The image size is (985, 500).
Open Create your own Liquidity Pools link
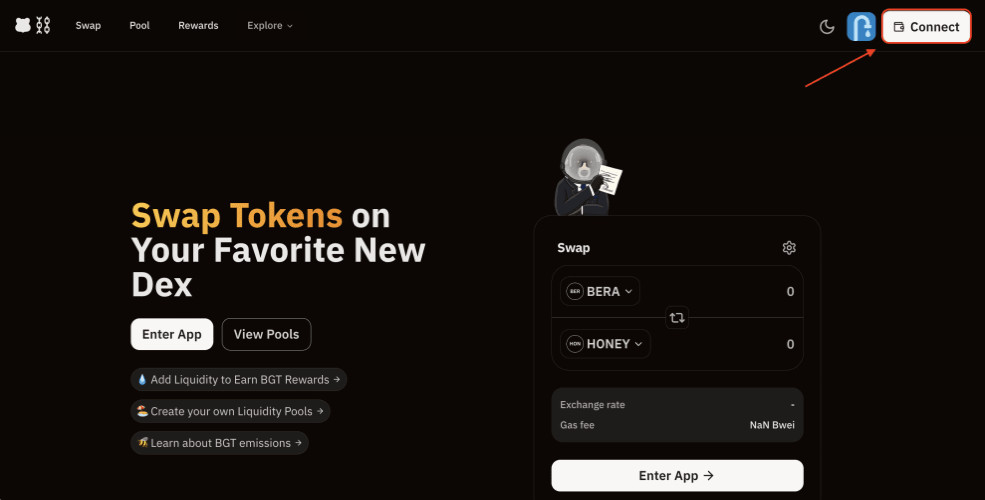click(x=230, y=411)
